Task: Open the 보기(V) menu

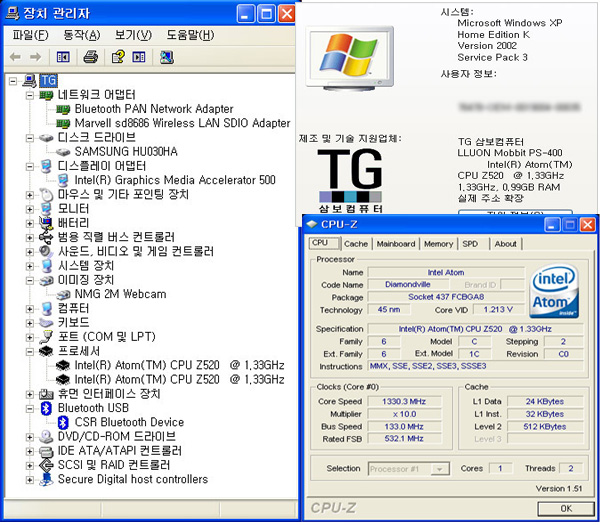Action: click(x=133, y=36)
